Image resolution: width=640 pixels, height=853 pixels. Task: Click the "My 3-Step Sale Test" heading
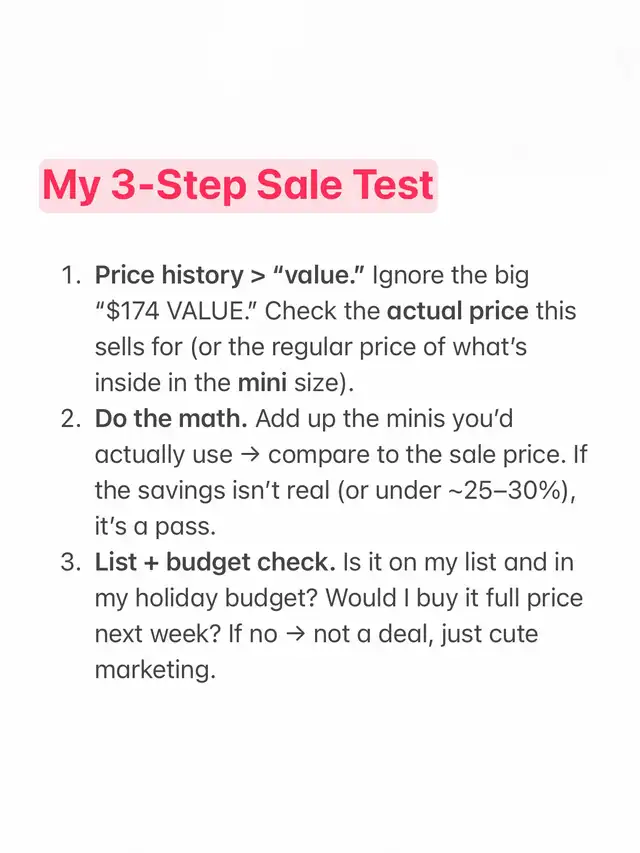pos(238,185)
